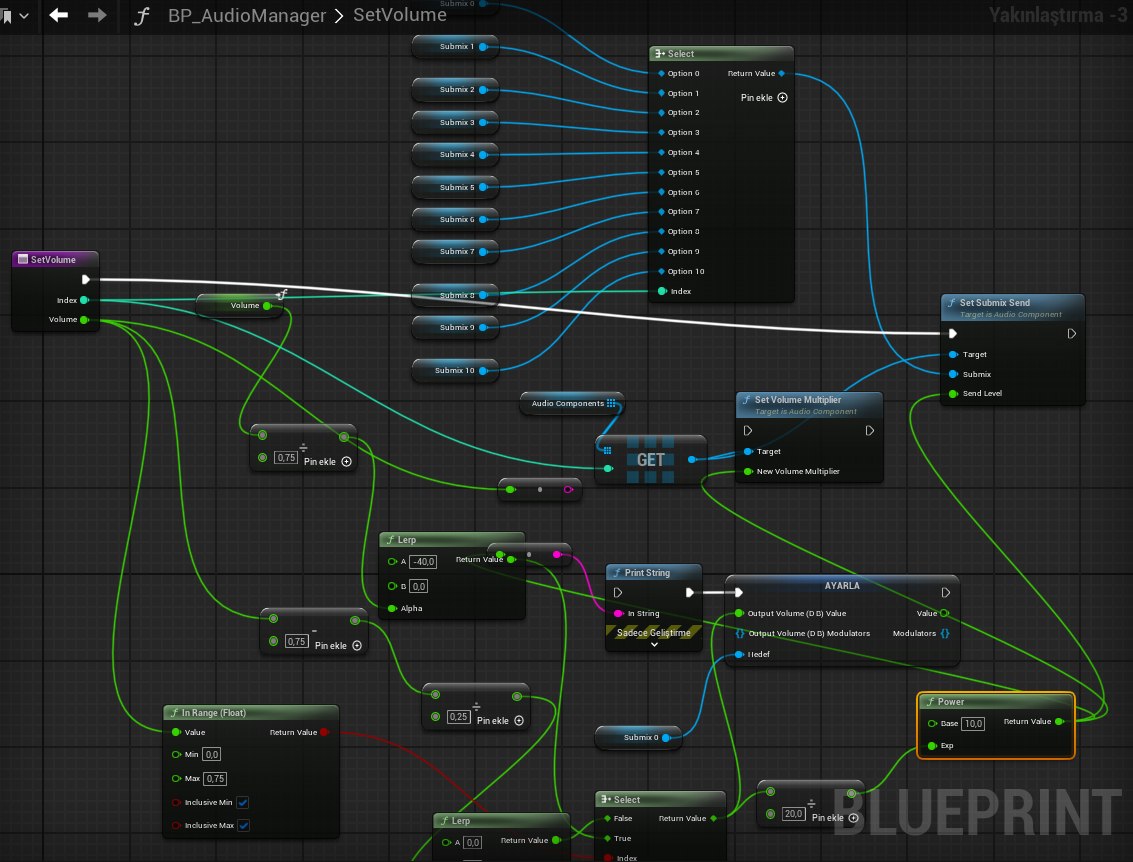Click the Submix pin on Set Submix Send
Screen dimensions: 1133x862
(x=953, y=374)
